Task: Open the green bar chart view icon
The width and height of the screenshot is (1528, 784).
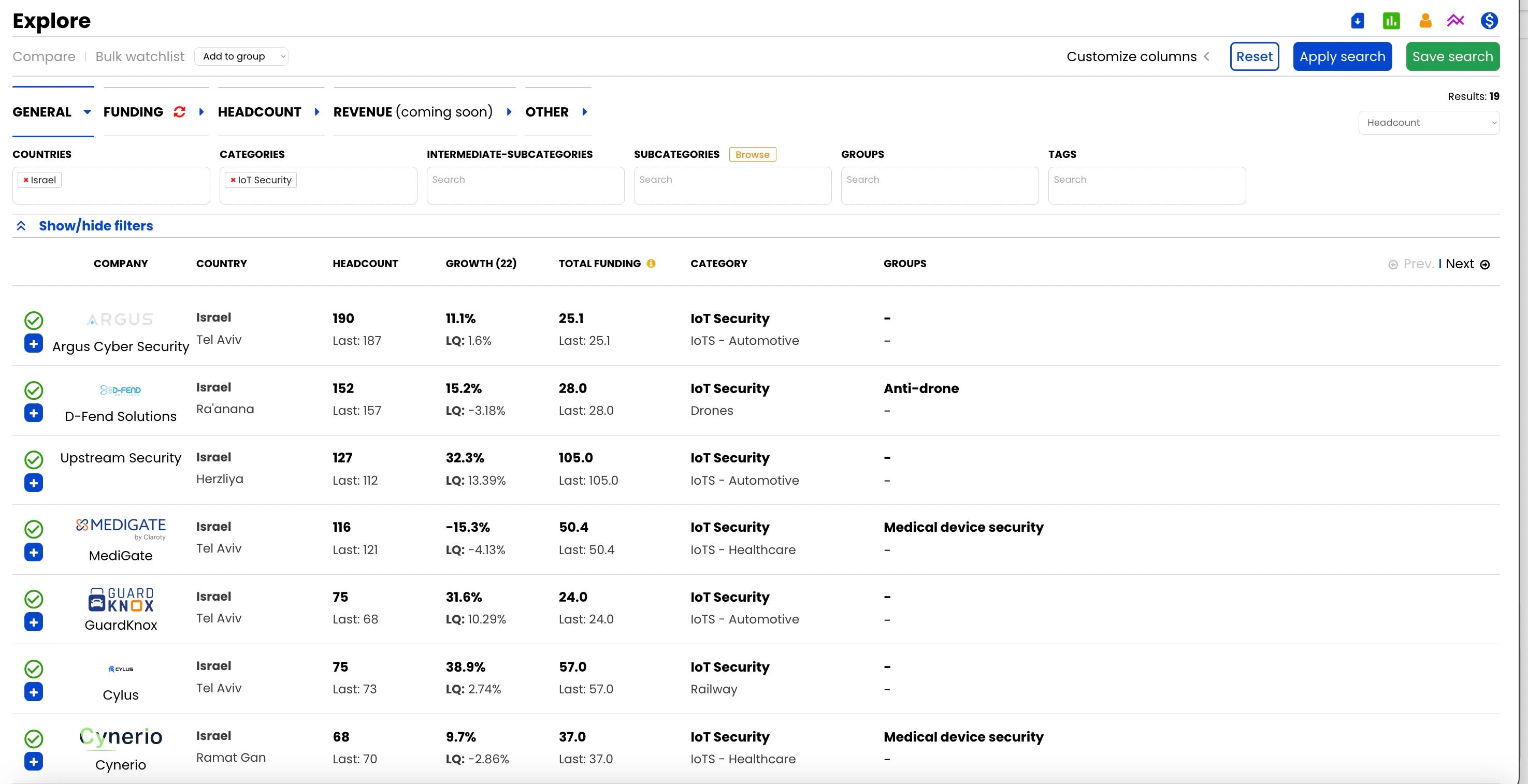Action: tap(1392, 20)
